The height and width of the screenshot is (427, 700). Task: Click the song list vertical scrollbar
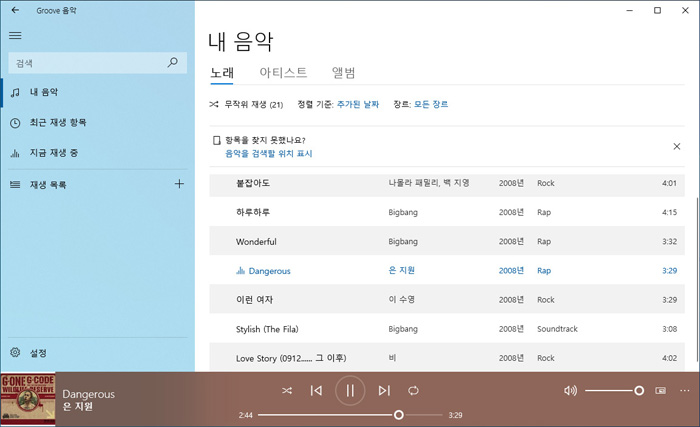point(697,279)
